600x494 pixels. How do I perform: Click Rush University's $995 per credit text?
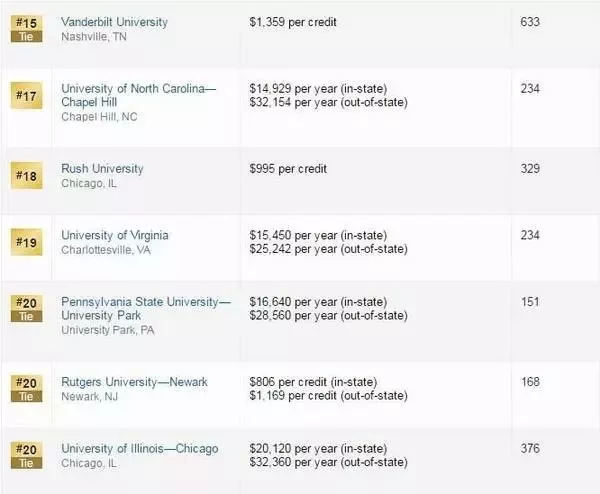(x=288, y=169)
